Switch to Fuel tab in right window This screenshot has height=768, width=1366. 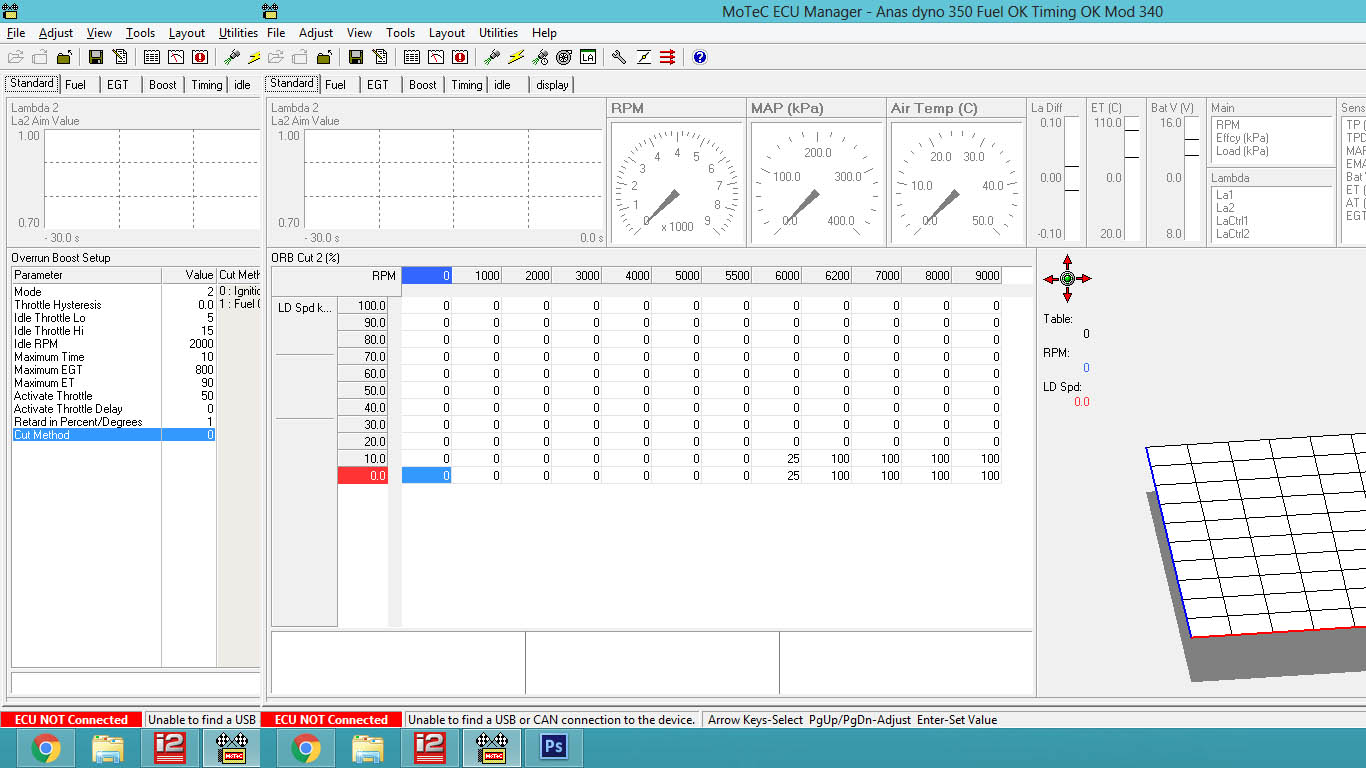coord(336,85)
